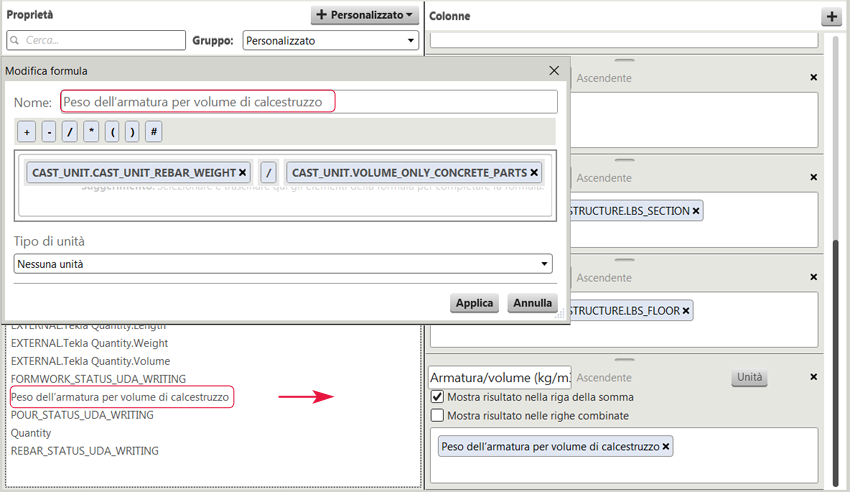Select Peso dell'armatura property in list

120,397
